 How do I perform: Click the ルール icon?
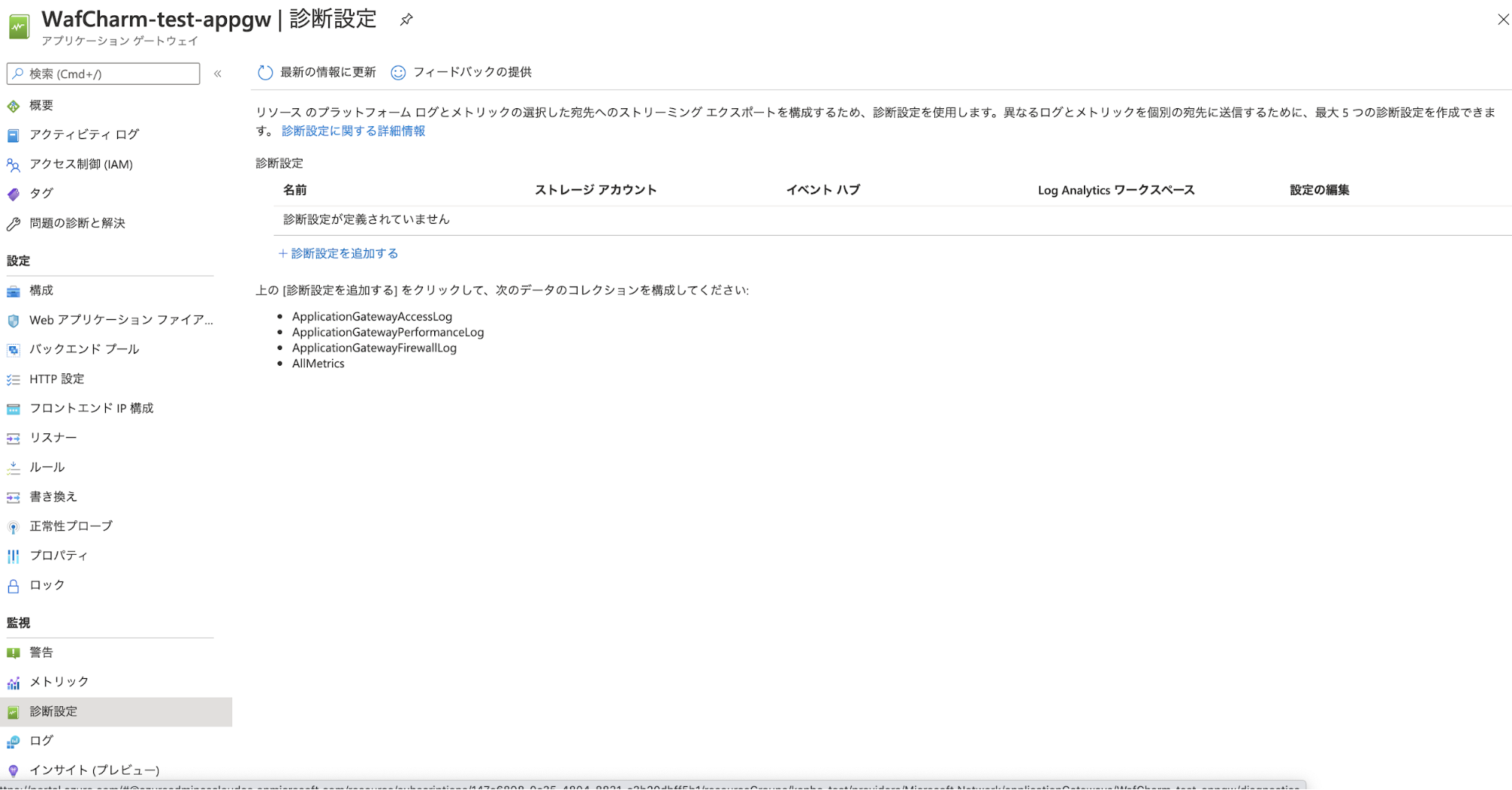14,468
